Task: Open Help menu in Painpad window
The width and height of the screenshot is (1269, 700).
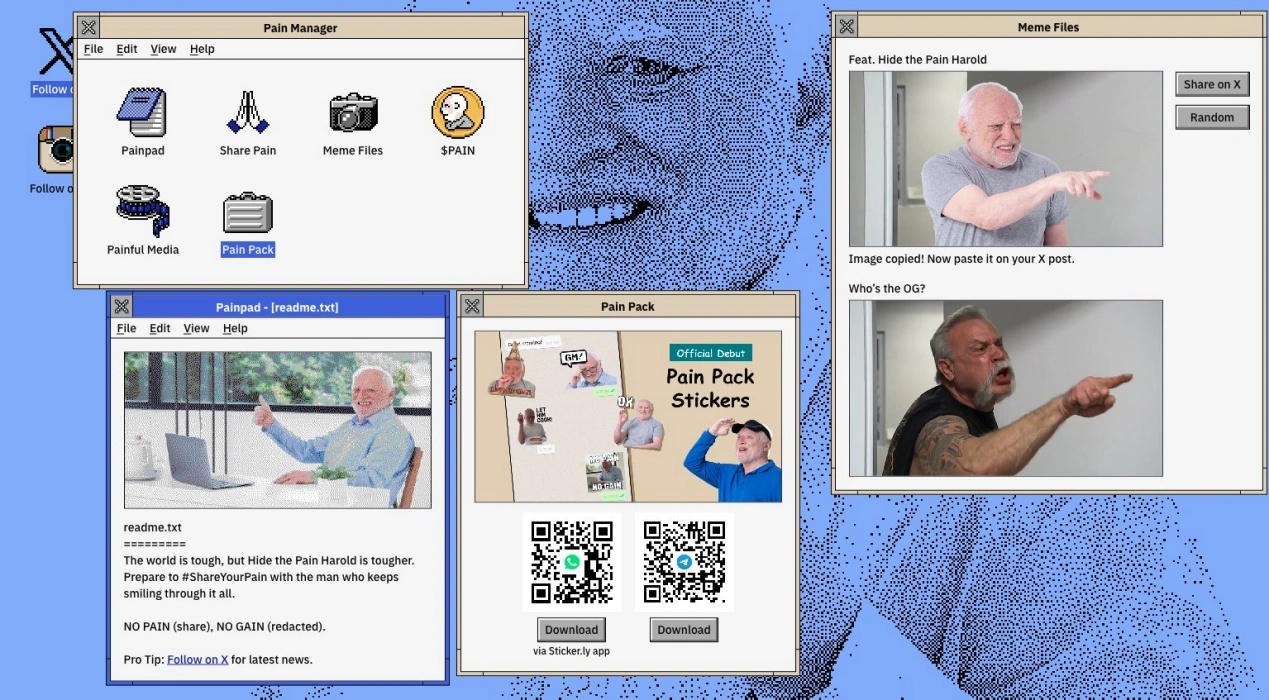Action: (x=235, y=328)
